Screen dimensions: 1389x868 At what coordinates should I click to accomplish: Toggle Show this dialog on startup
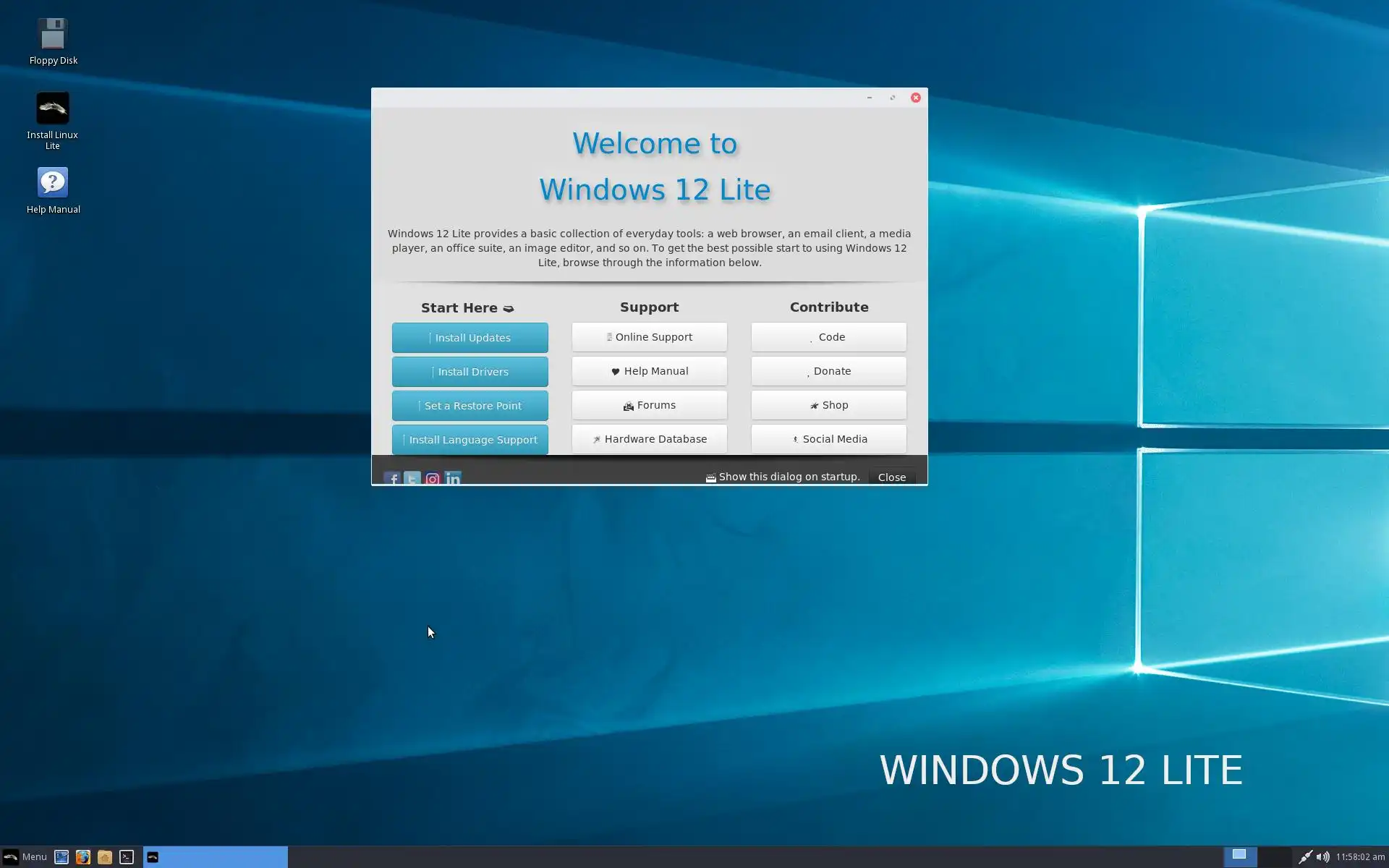click(711, 477)
